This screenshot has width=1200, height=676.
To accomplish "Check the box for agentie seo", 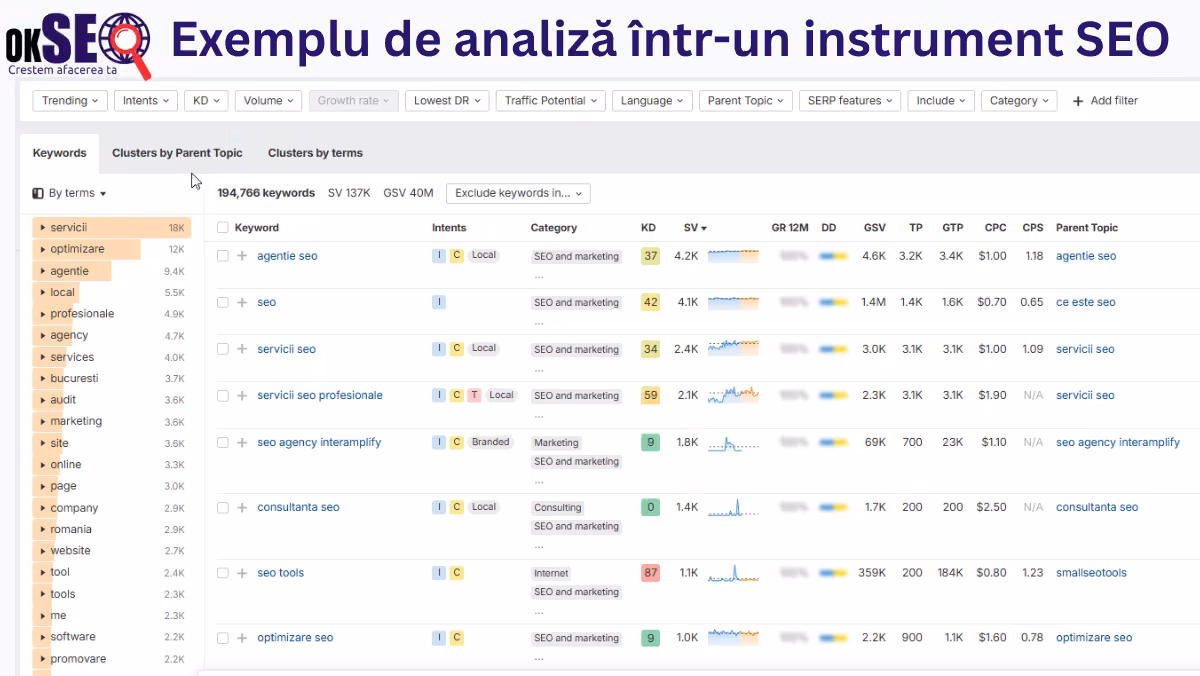I will tap(223, 256).
